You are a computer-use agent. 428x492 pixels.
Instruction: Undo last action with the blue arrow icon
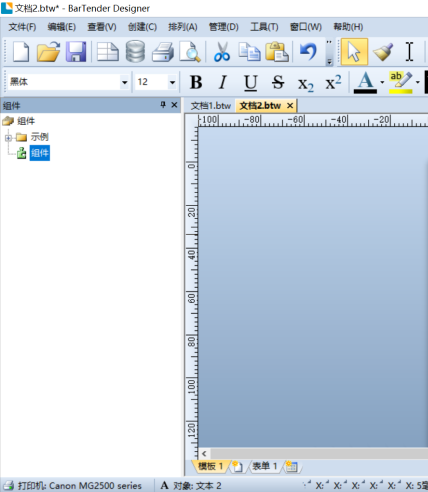308,52
